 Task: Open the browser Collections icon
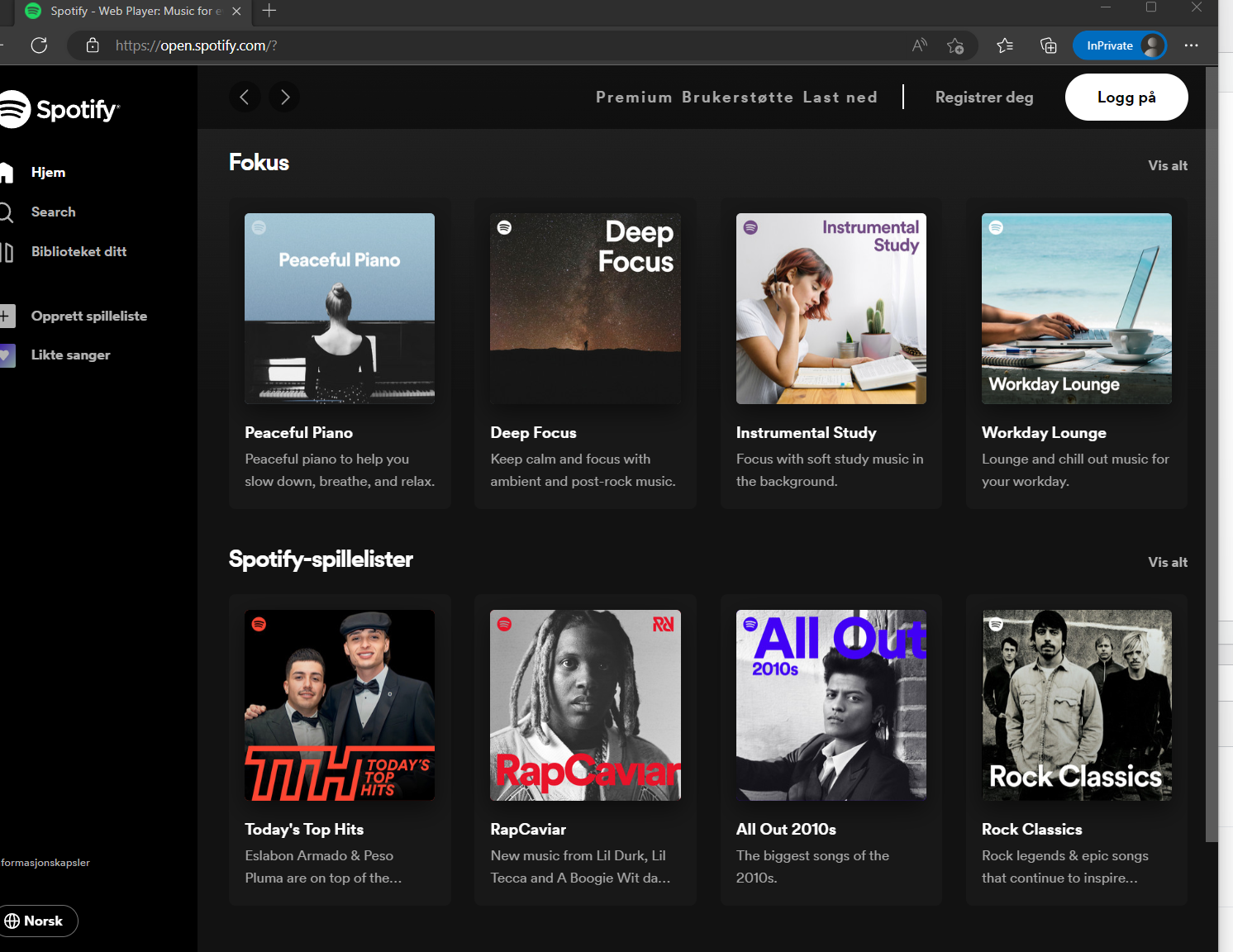coord(1048,45)
